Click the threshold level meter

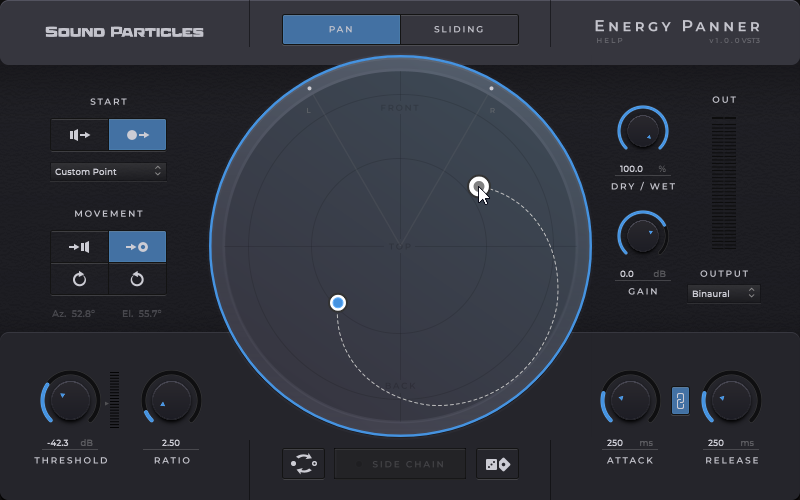(114, 400)
